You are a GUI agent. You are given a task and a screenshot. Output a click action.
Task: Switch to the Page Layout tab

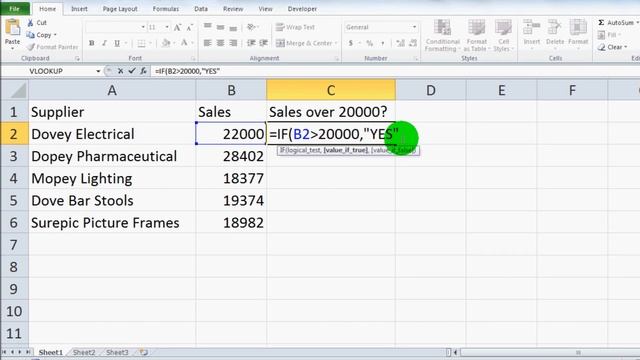(x=120, y=9)
